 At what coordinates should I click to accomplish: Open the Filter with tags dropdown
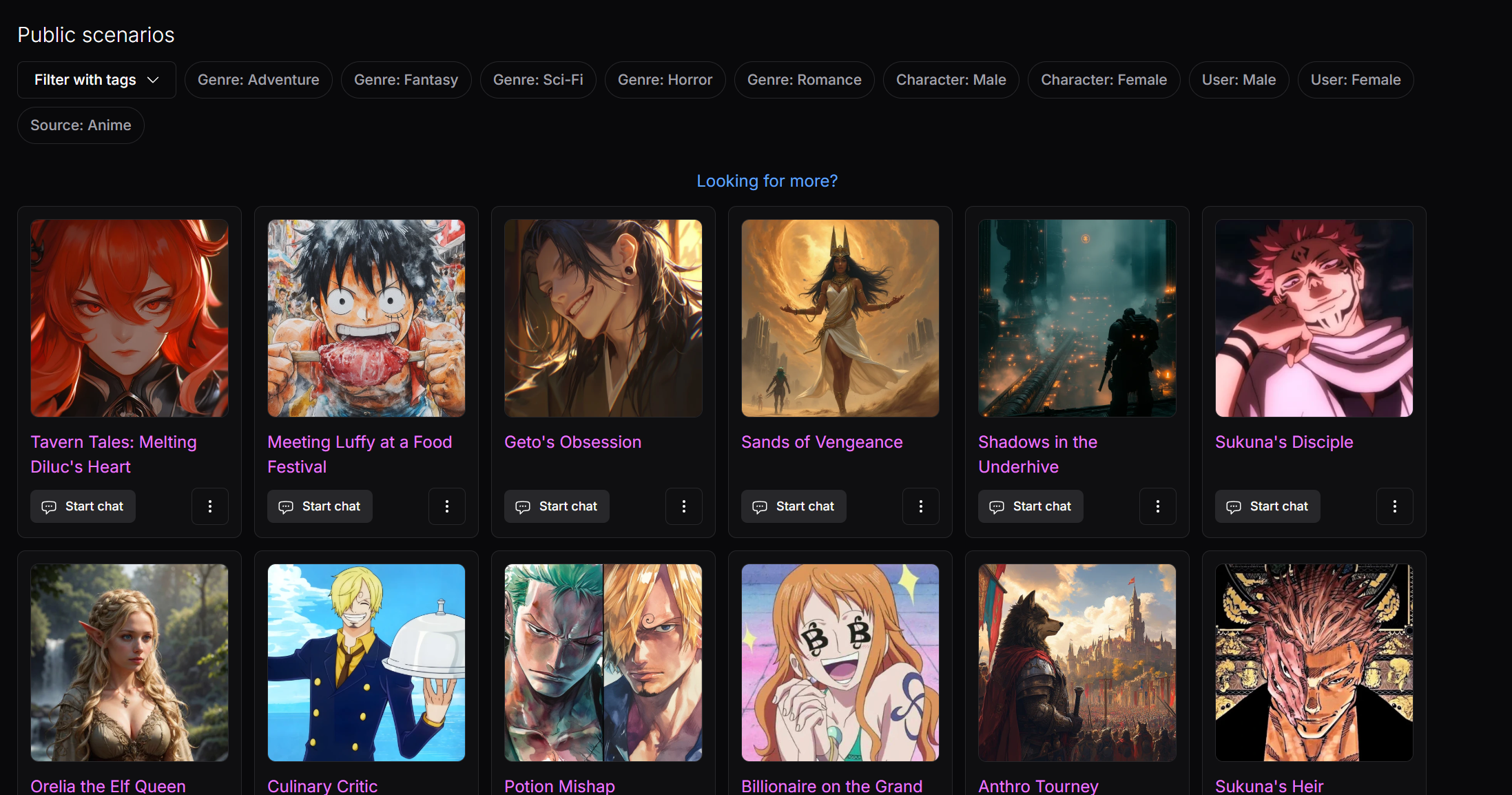click(x=96, y=80)
